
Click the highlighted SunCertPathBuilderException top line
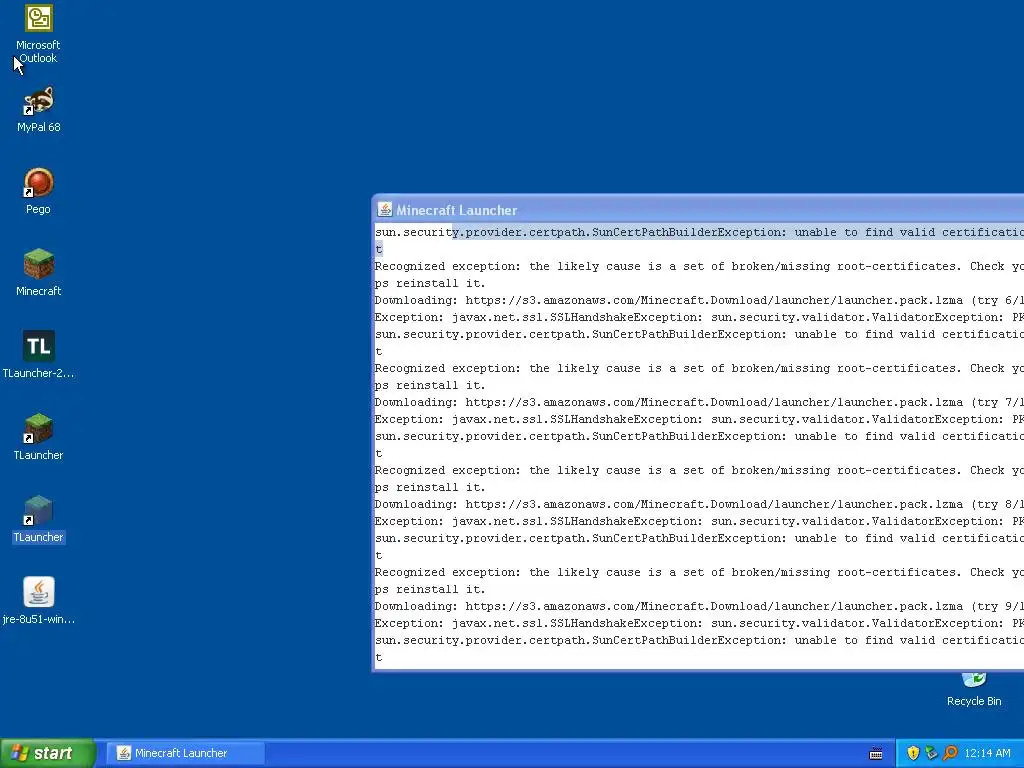[x=699, y=232]
